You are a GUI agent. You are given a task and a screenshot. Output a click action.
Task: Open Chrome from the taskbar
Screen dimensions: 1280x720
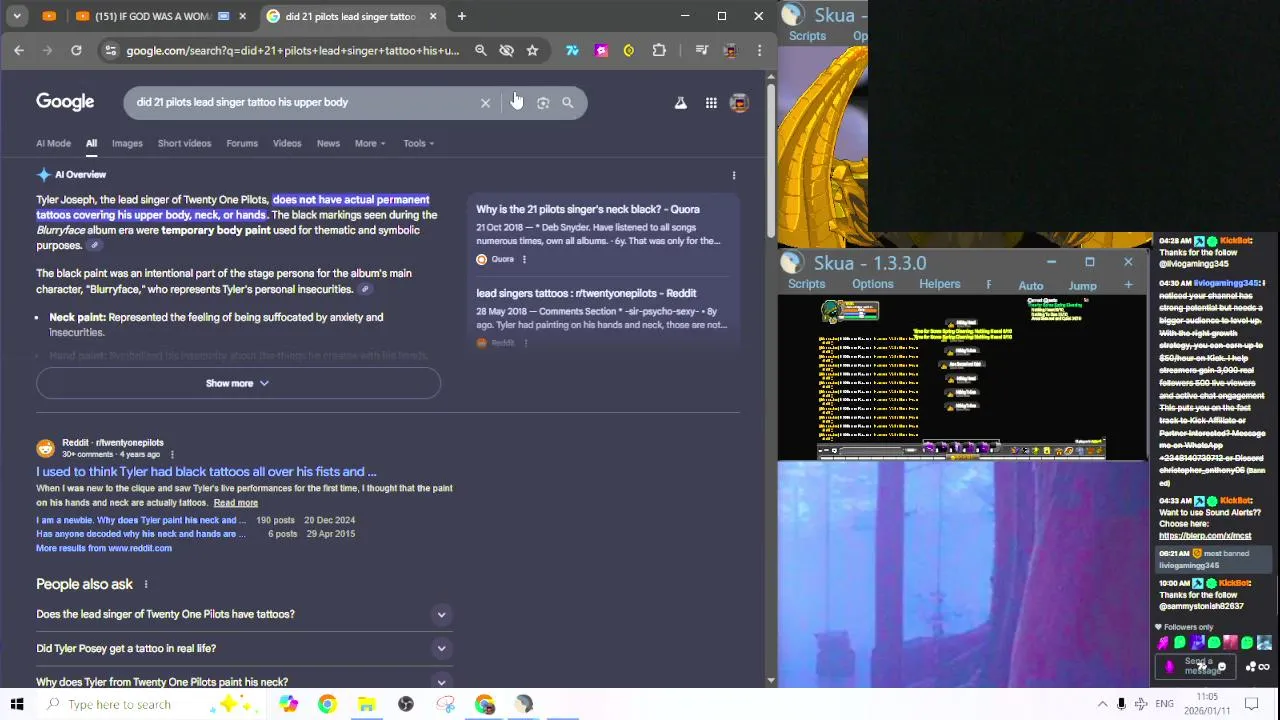click(x=327, y=704)
